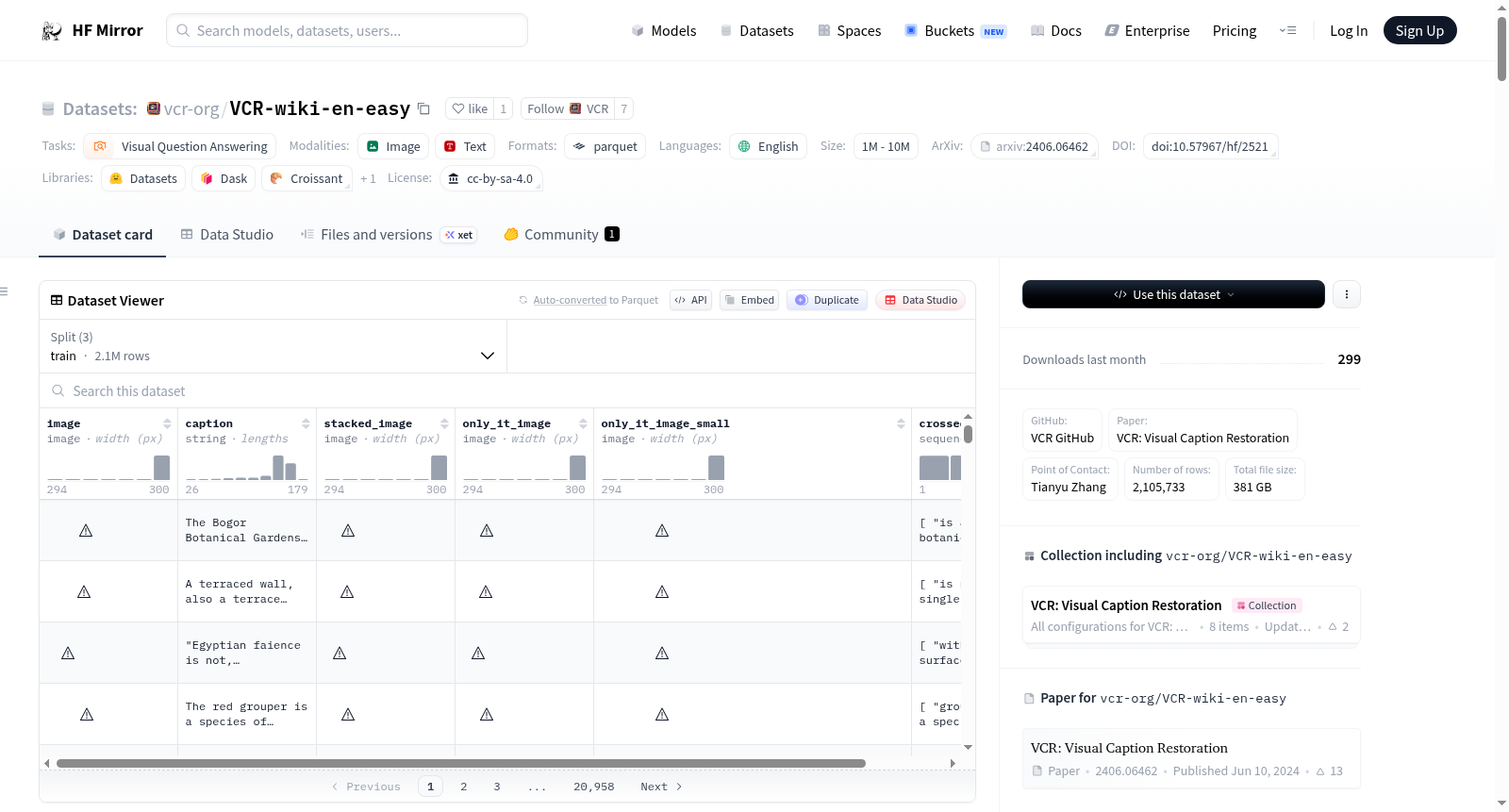Open the VCR: Visual Caption Restoration collection card
1509x812 pixels.
[1191, 615]
